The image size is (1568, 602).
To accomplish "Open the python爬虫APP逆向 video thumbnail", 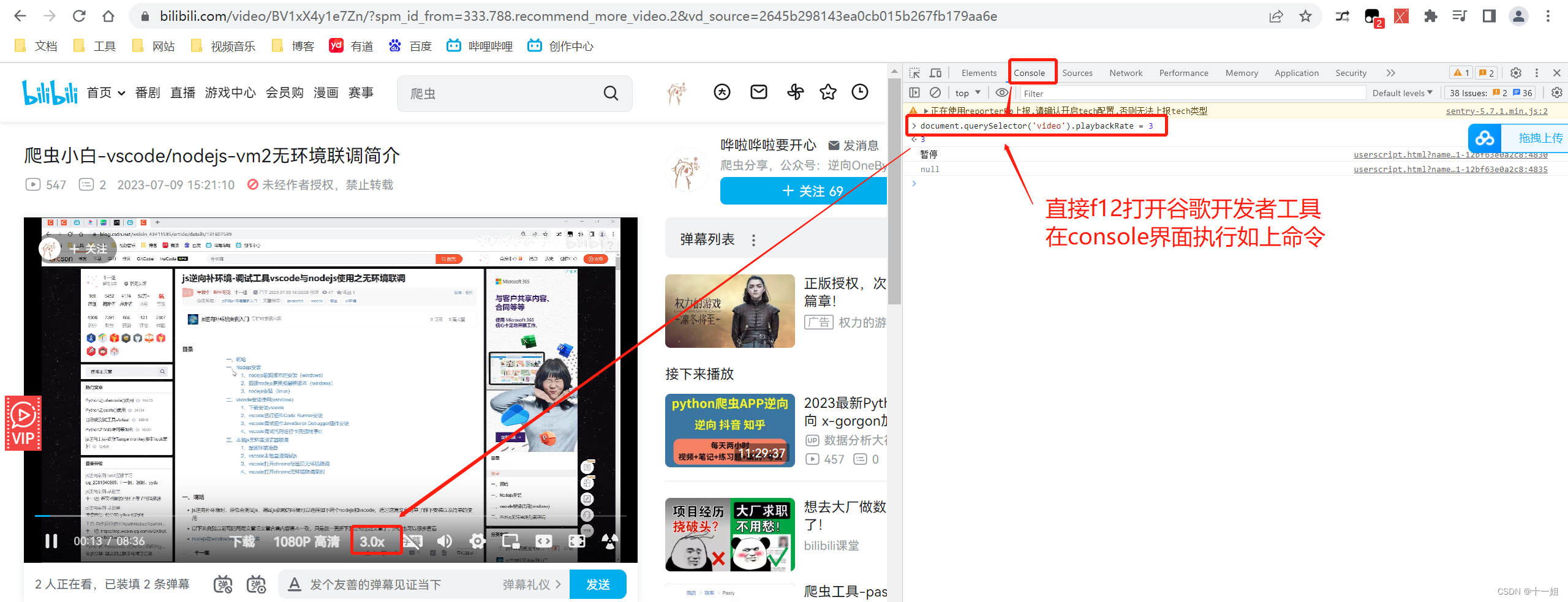I will click(730, 431).
